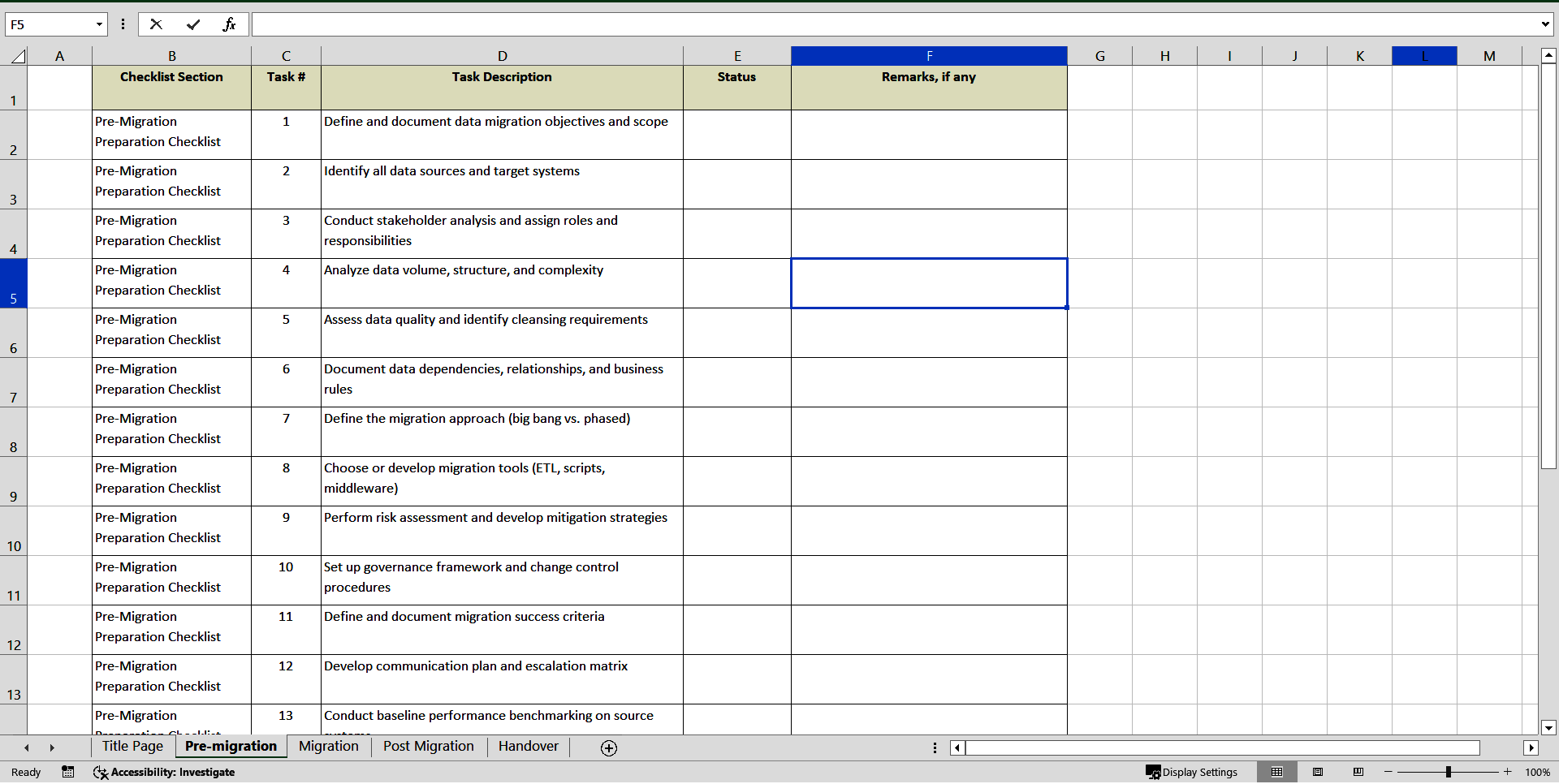1559x784 pixels.
Task: Select Normal view icon in status bar
Action: click(1279, 772)
